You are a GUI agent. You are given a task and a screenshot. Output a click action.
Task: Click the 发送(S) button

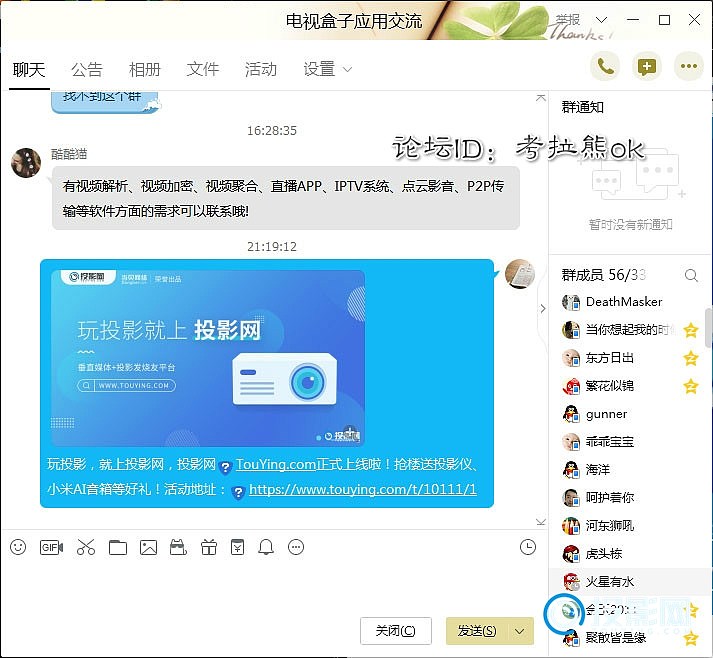[477, 631]
